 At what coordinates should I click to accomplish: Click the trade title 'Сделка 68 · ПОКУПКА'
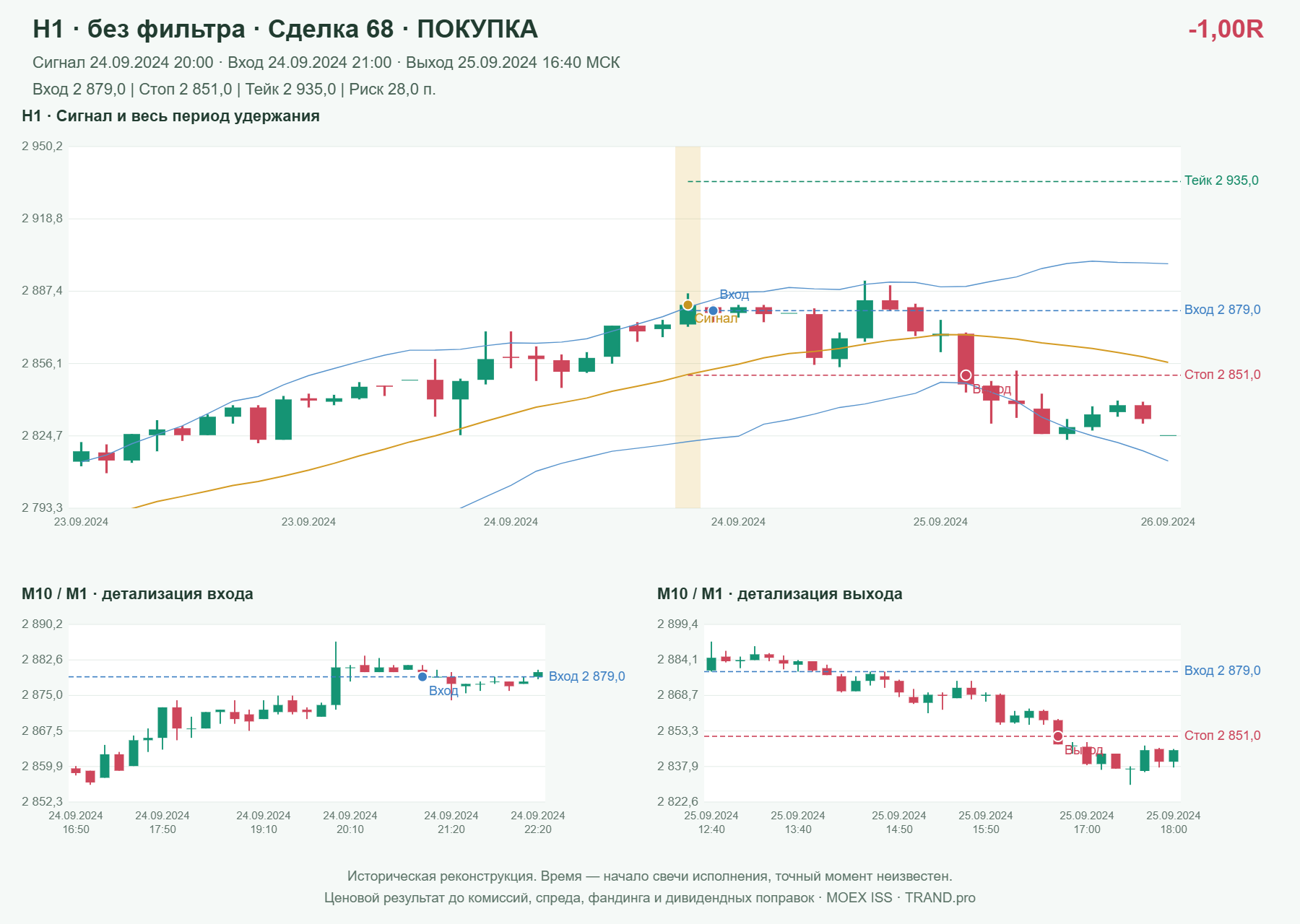[402, 29]
